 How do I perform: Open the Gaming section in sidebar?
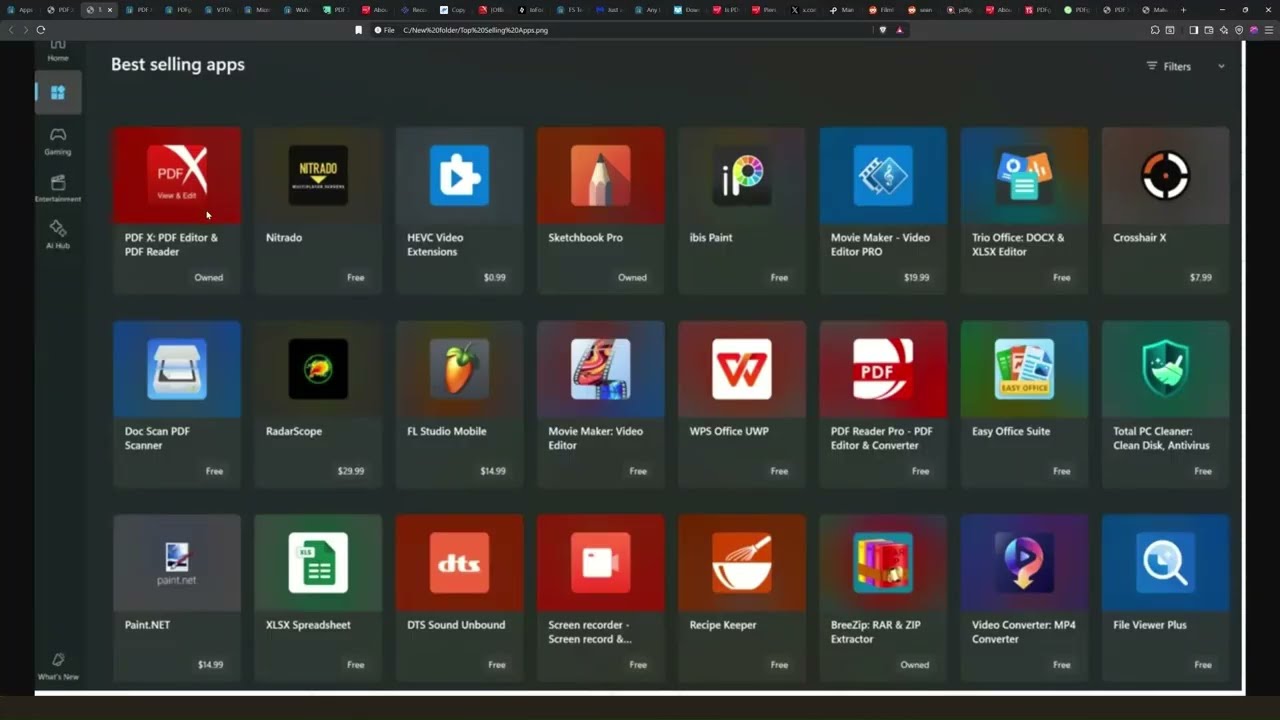point(58,141)
